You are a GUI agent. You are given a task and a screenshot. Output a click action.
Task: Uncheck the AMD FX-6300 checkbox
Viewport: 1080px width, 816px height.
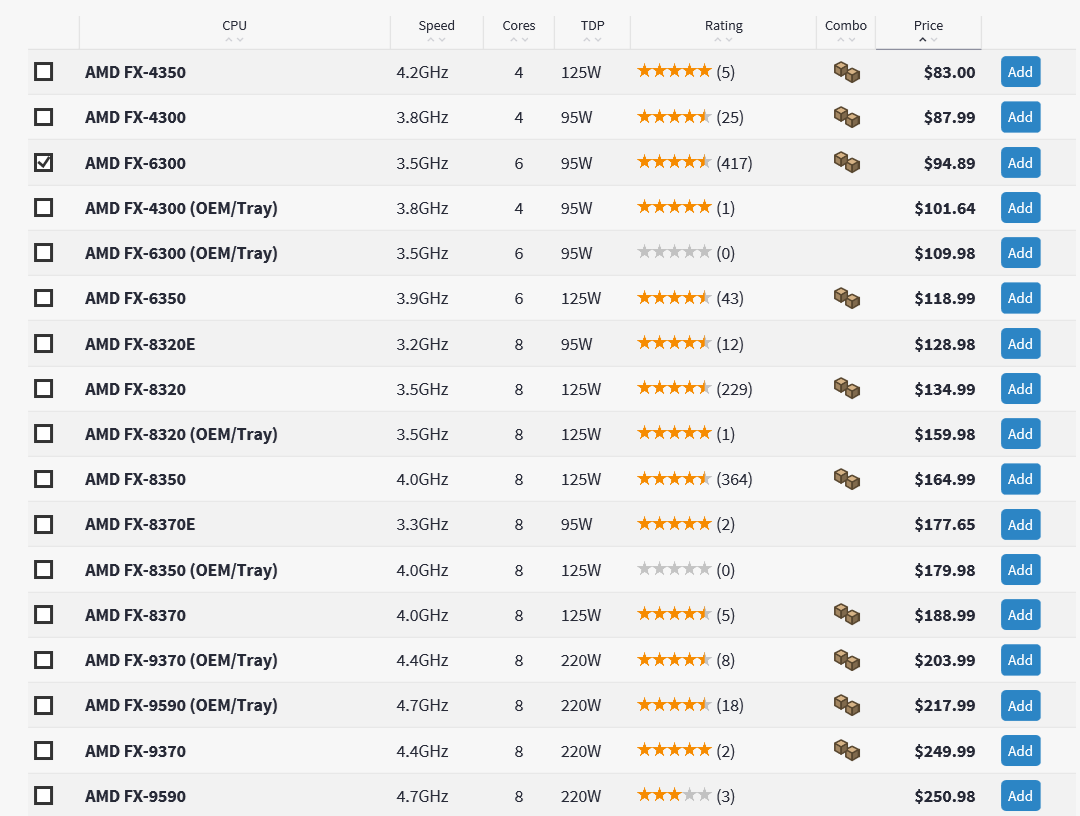pos(44,162)
